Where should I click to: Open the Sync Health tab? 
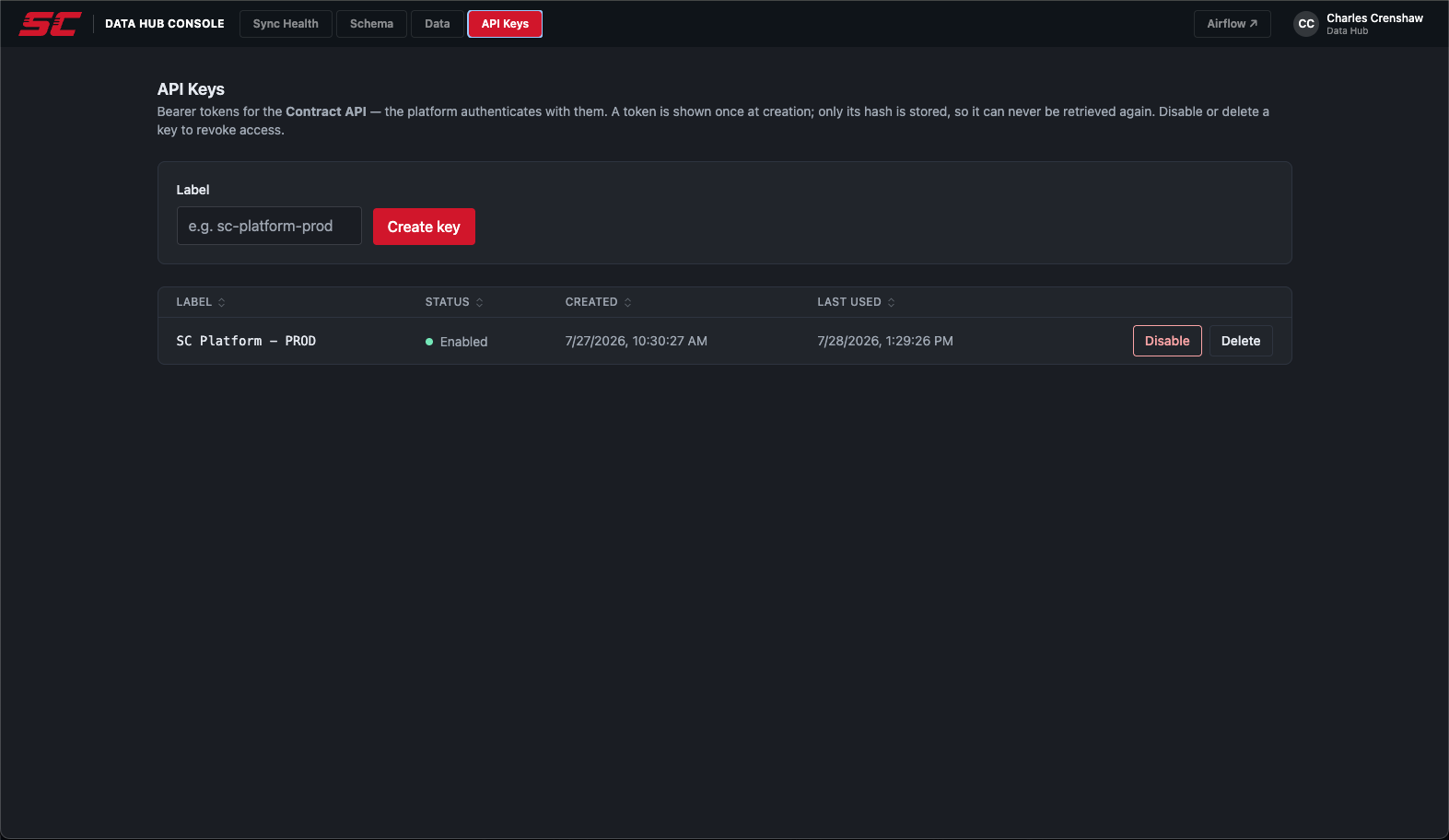point(286,24)
